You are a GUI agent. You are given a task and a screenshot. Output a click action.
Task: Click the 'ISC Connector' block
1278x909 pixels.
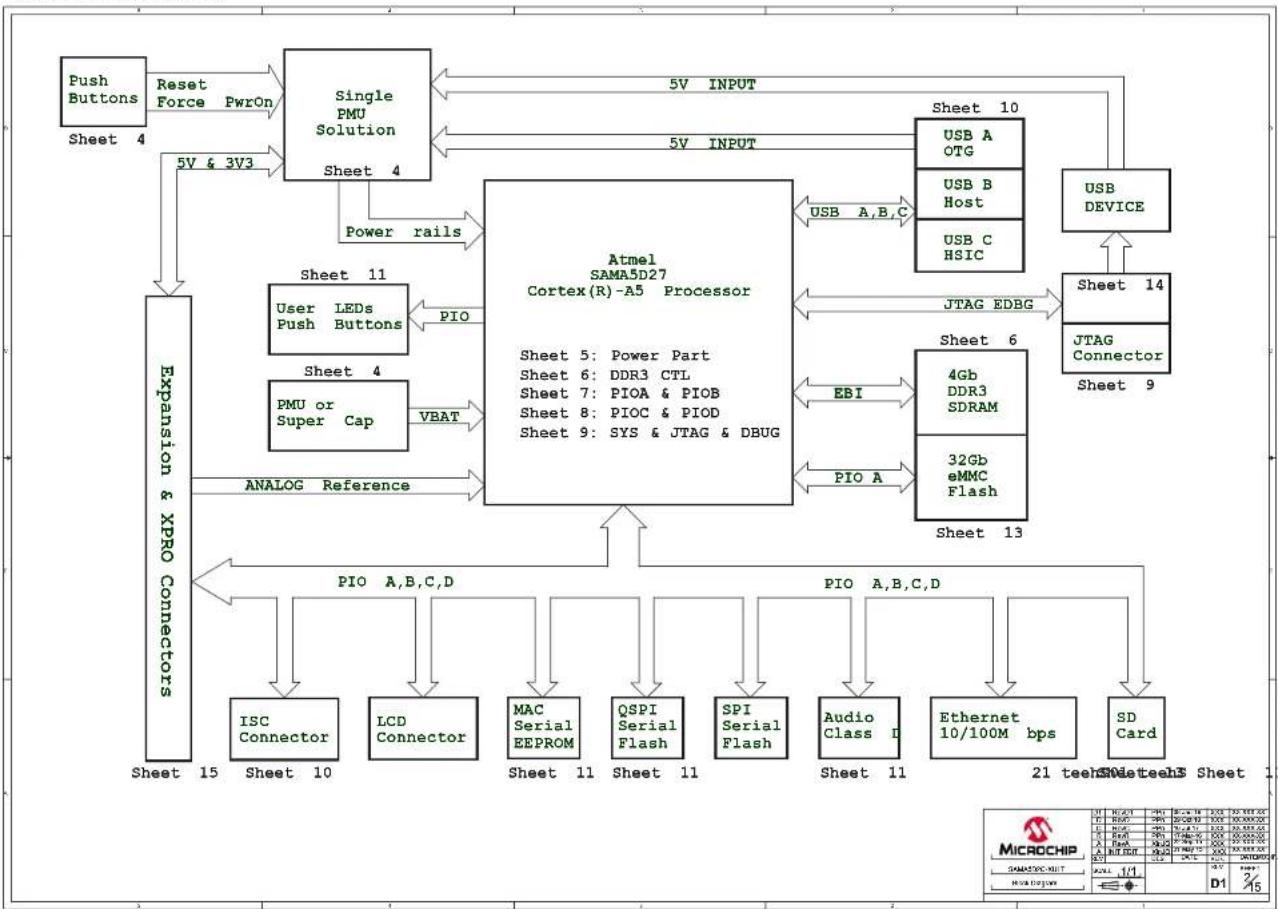click(x=283, y=728)
